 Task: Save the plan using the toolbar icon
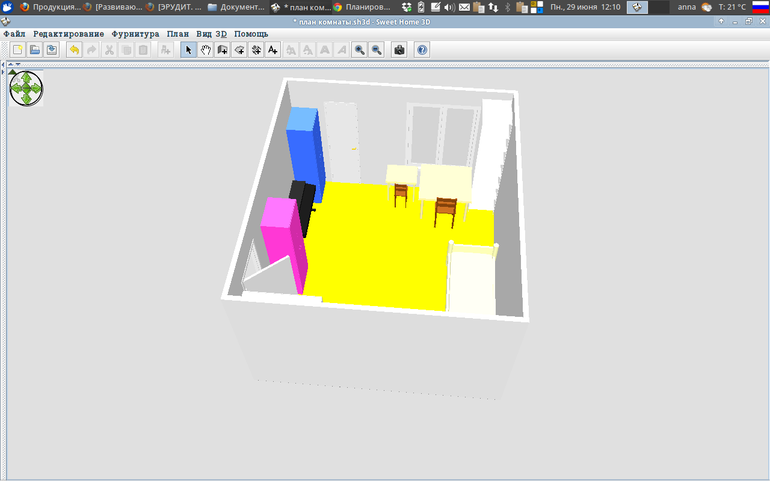tap(51, 50)
